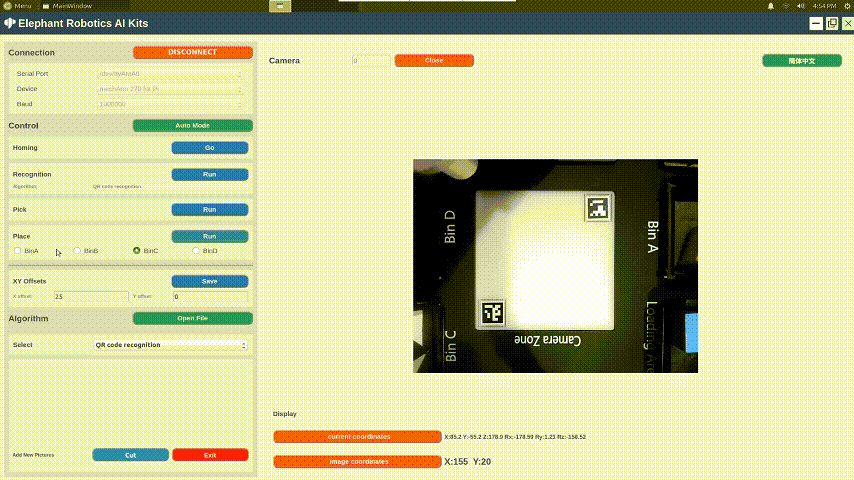This screenshot has width=854, height=480.
Task: Open the Baud rate dropdown
Action: 170,104
